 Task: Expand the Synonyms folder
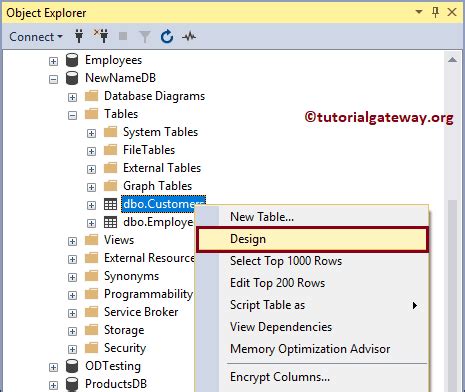tap(72, 277)
